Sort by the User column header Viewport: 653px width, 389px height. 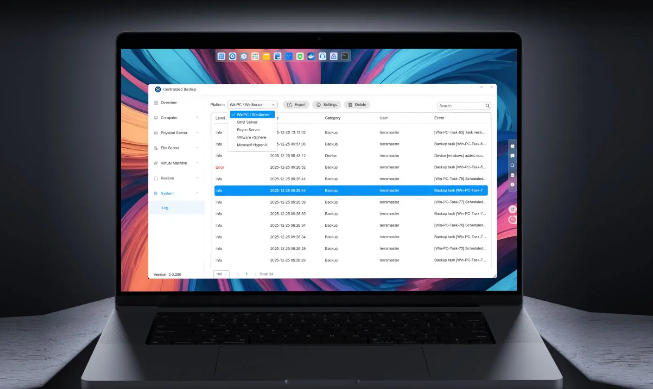point(384,118)
